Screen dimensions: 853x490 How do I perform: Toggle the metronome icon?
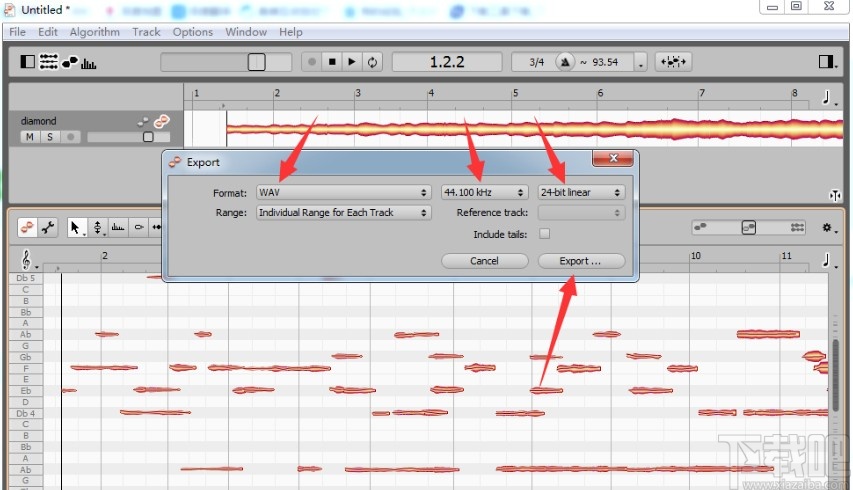tap(565, 62)
